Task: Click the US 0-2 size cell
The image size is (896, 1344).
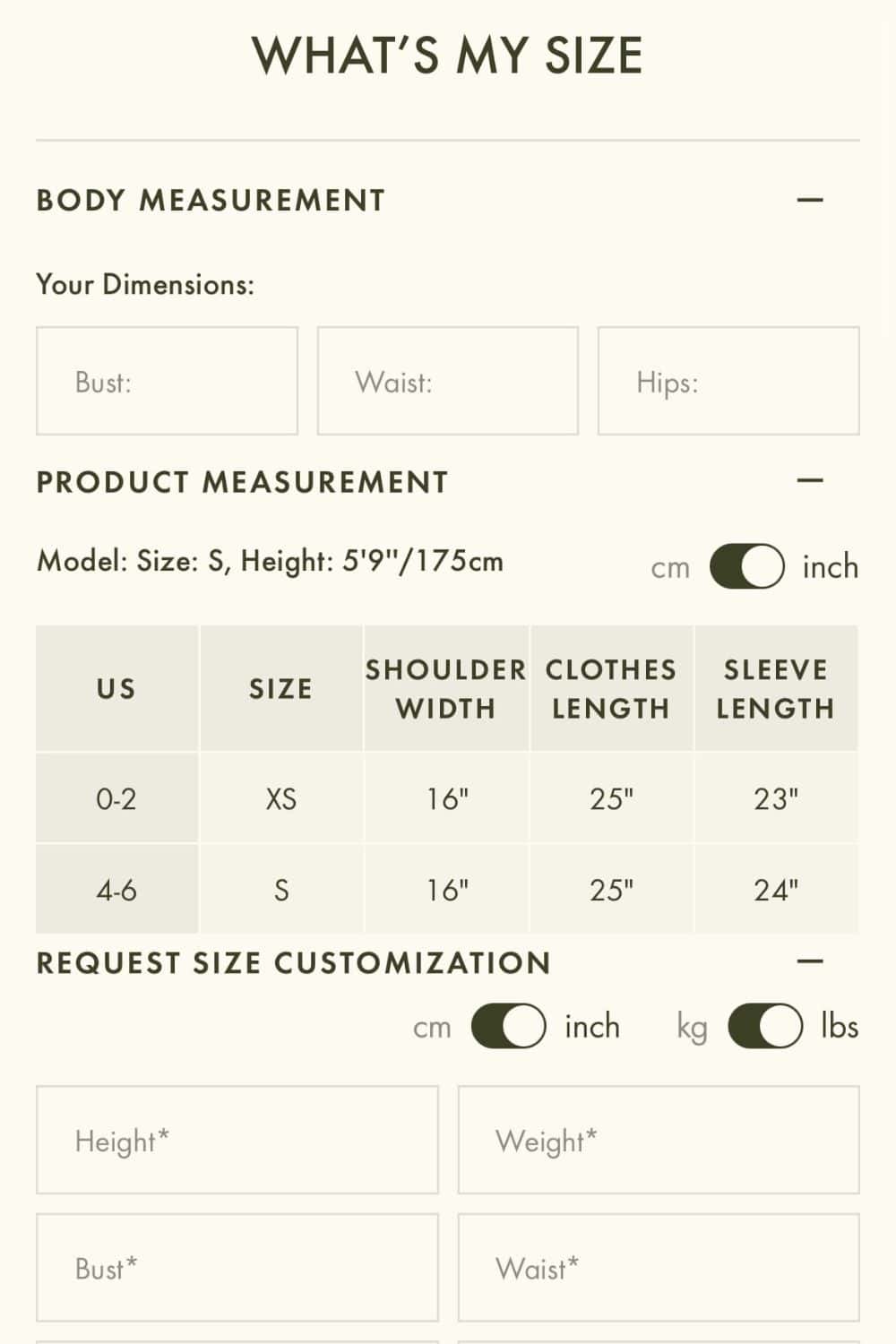Action: tap(116, 798)
